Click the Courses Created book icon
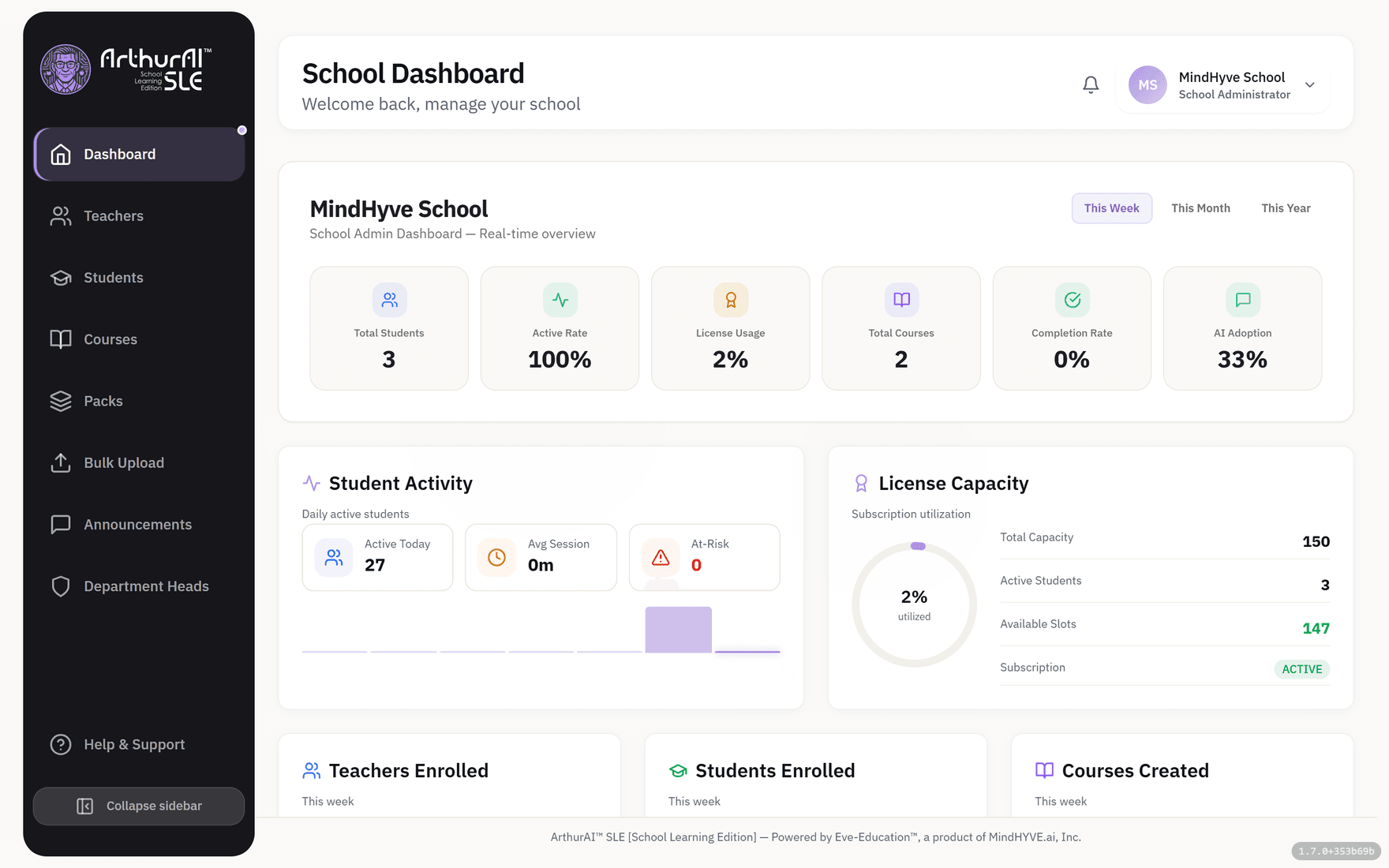 point(1044,771)
